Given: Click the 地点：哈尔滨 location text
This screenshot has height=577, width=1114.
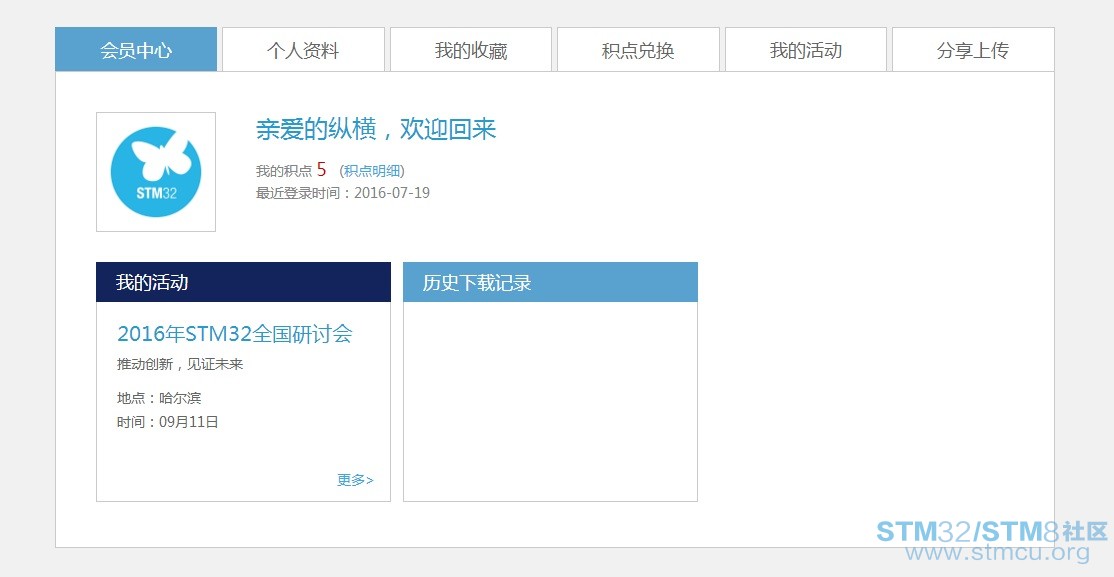Looking at the screenshot, I should [x=159, y=398].
